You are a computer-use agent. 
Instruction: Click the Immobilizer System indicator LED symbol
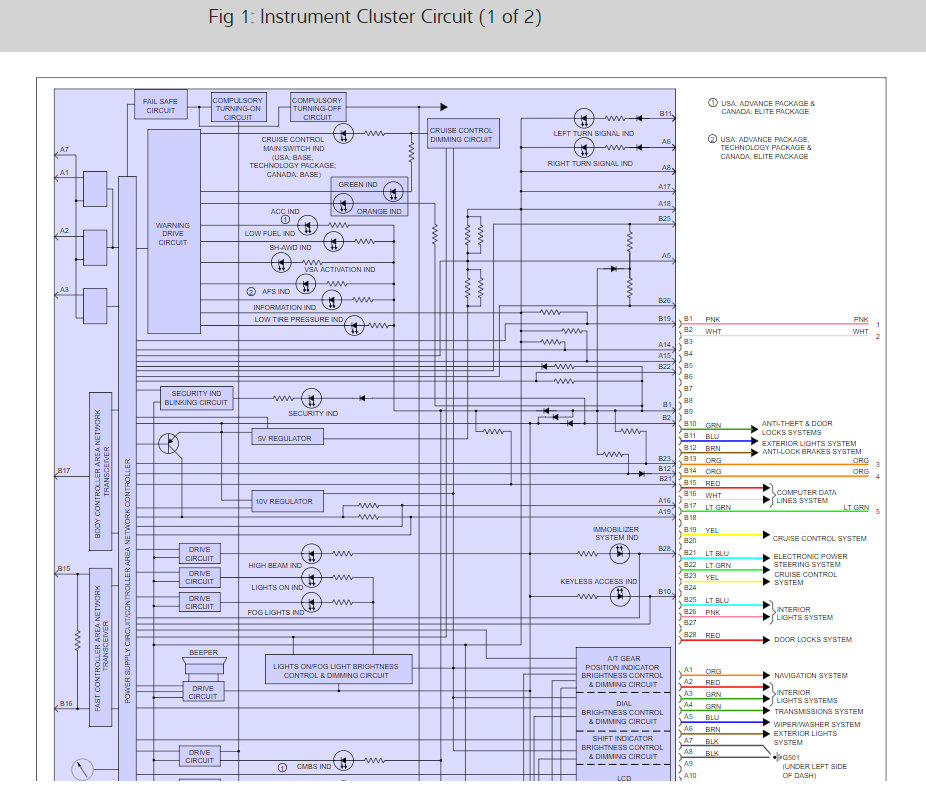pyautogui.click(x=619, y=553)
